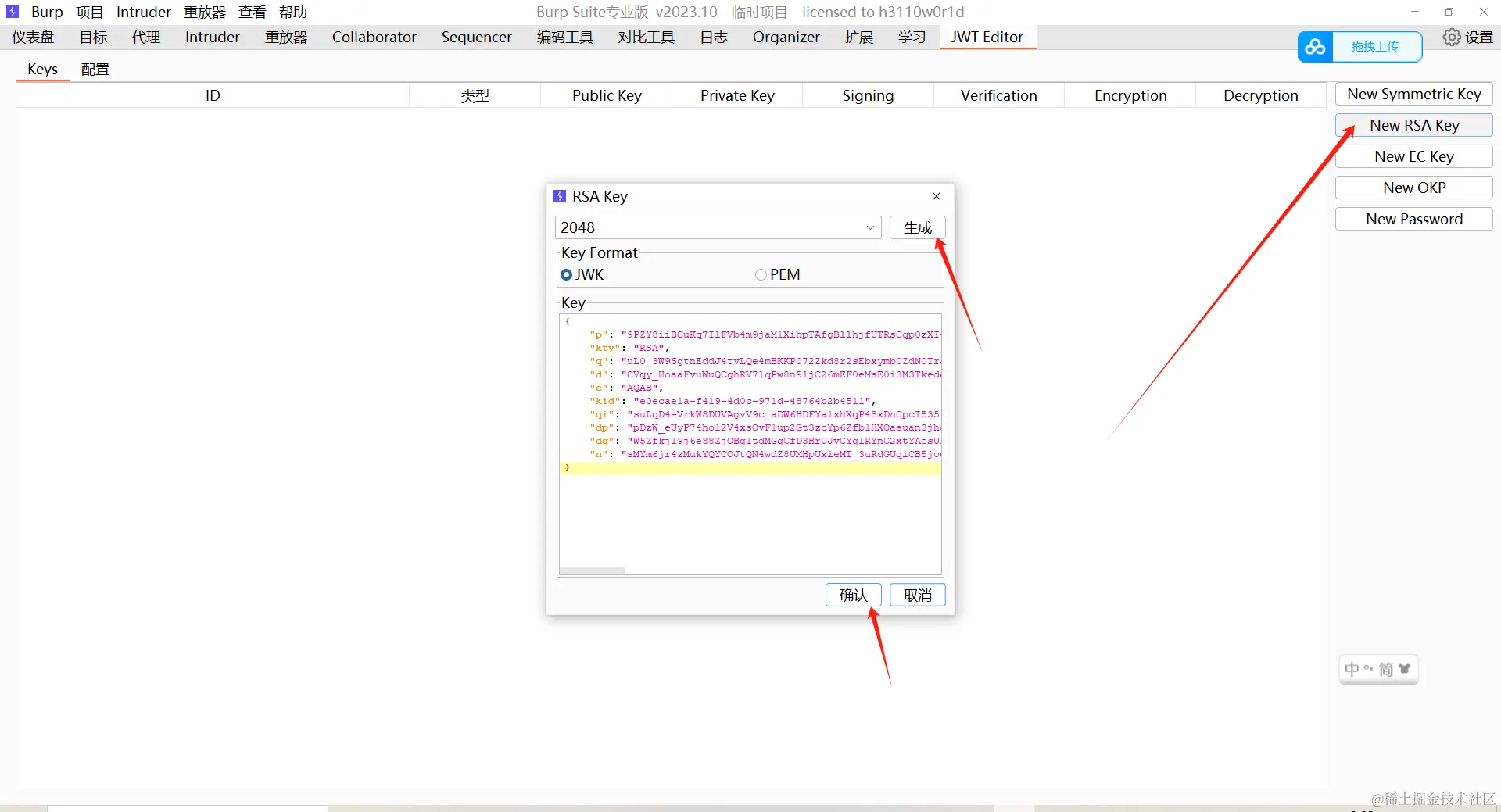
Task: Click the cloud upload icon
Action: pos(1315,47)
